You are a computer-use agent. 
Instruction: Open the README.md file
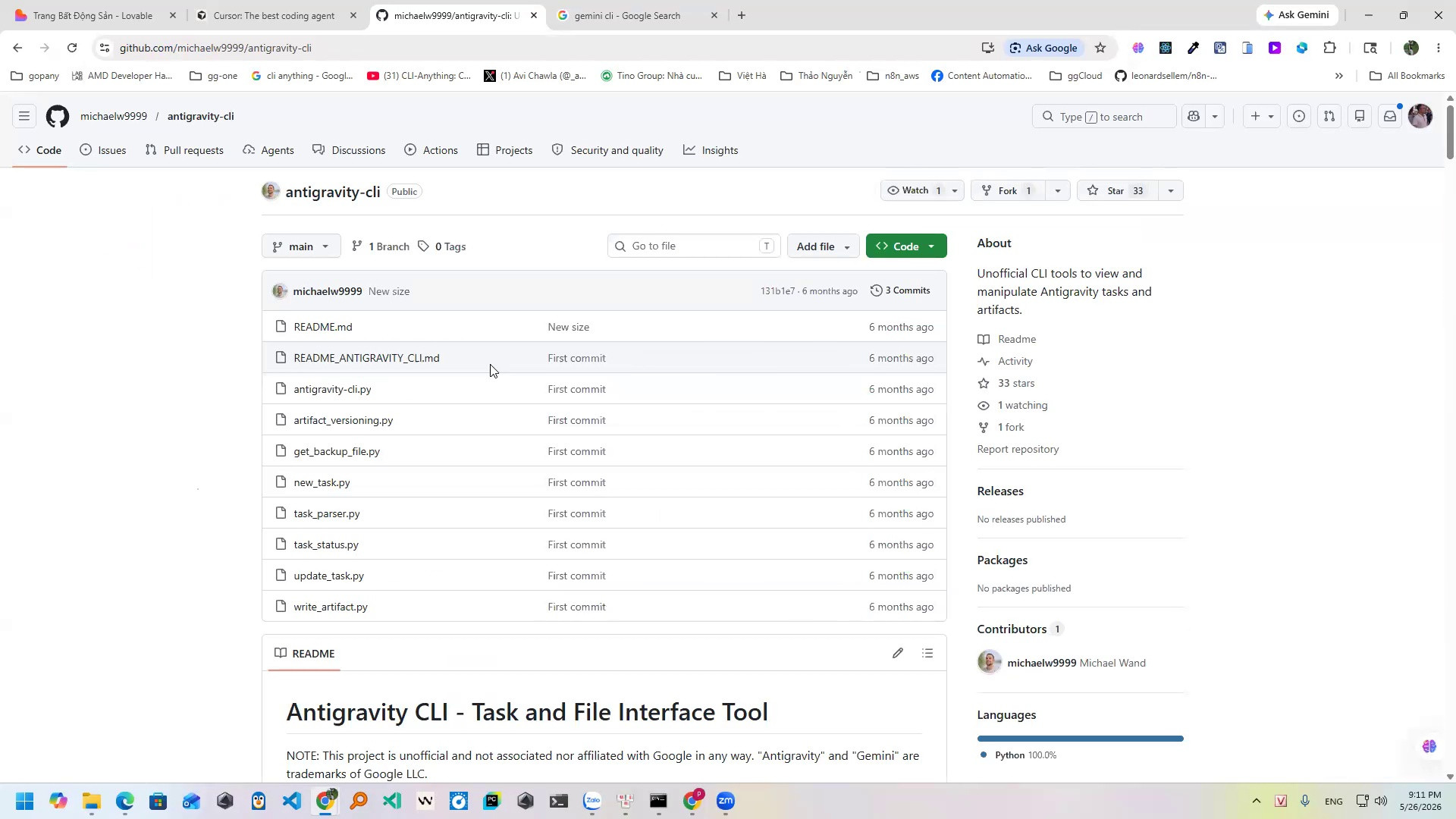click(x=323, y=327)
